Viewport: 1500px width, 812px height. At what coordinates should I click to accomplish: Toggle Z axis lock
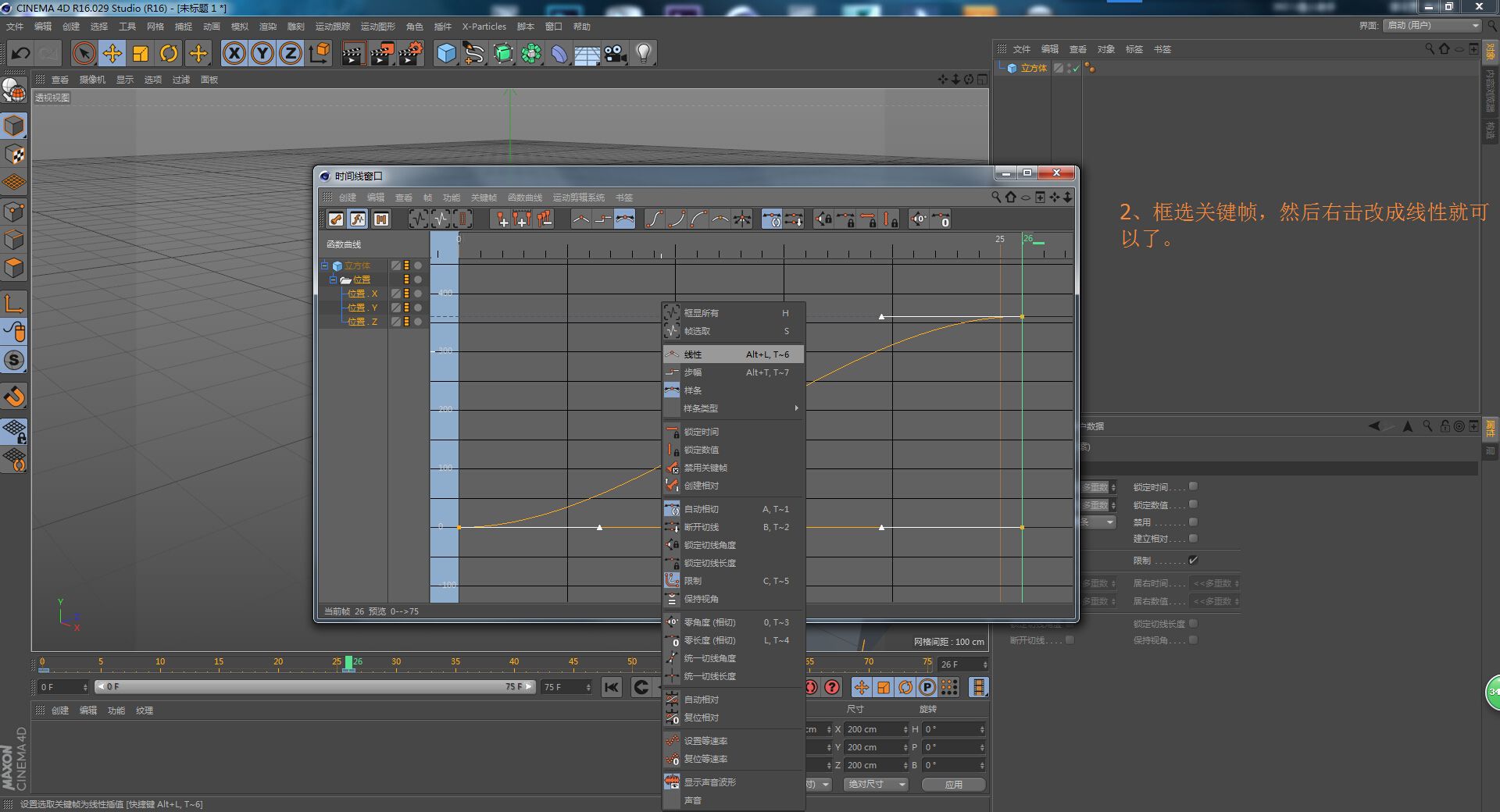click(x=291, y=54)
